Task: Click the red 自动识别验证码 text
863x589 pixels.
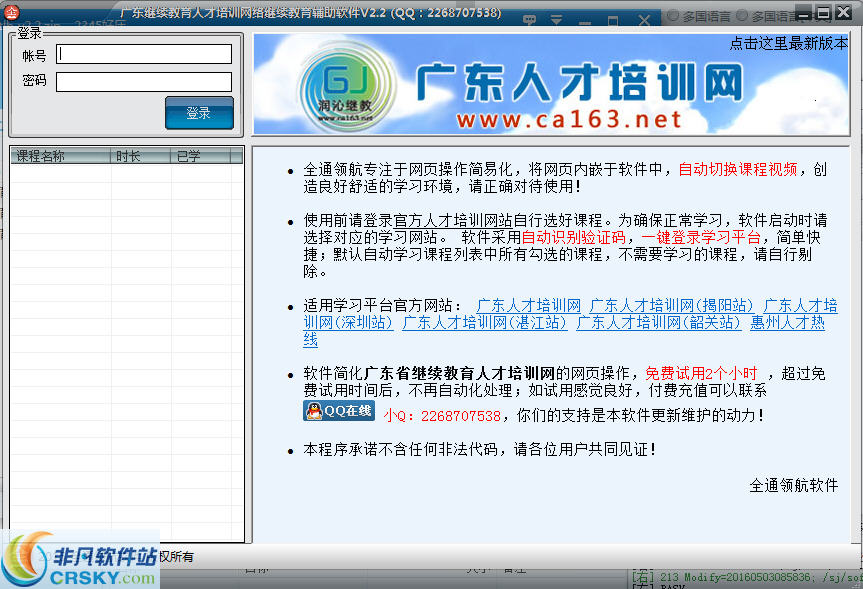Action: tap(573, 238)
